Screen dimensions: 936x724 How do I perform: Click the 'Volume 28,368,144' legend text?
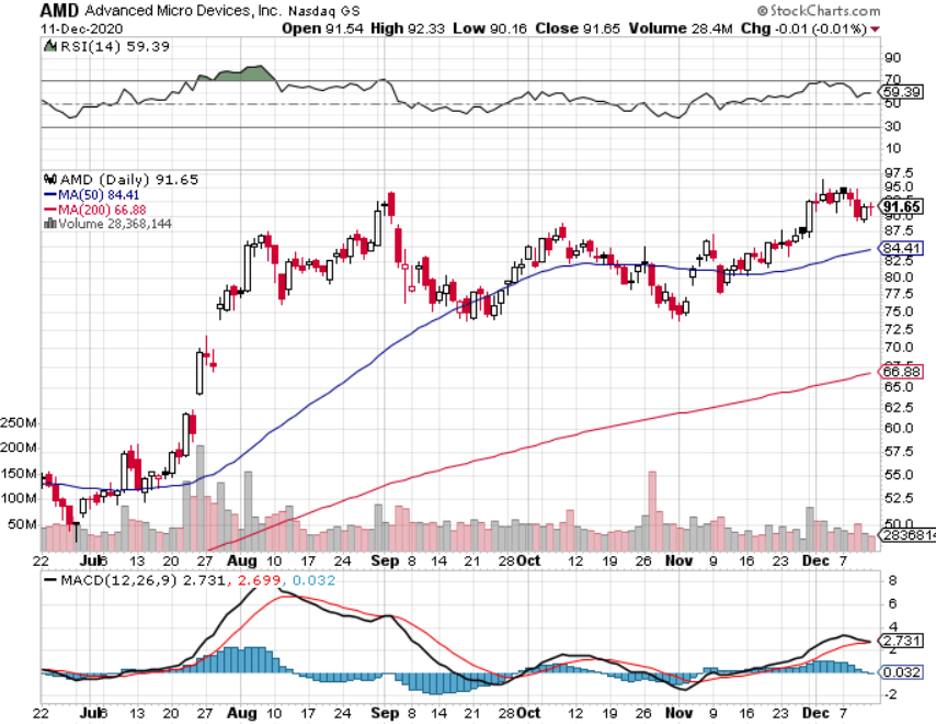115,224
